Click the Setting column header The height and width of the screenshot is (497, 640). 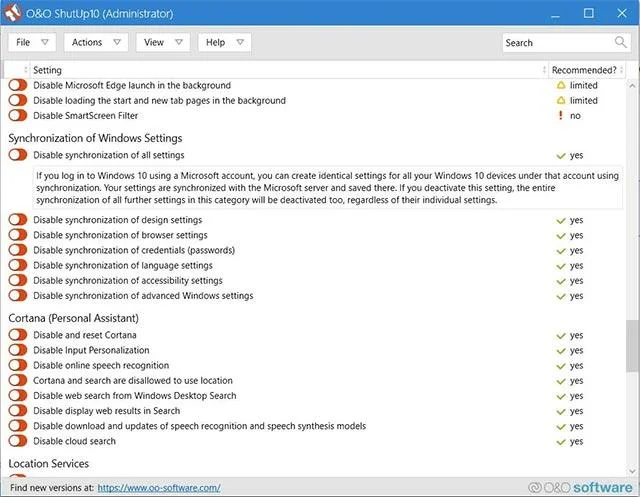[287, 70]
